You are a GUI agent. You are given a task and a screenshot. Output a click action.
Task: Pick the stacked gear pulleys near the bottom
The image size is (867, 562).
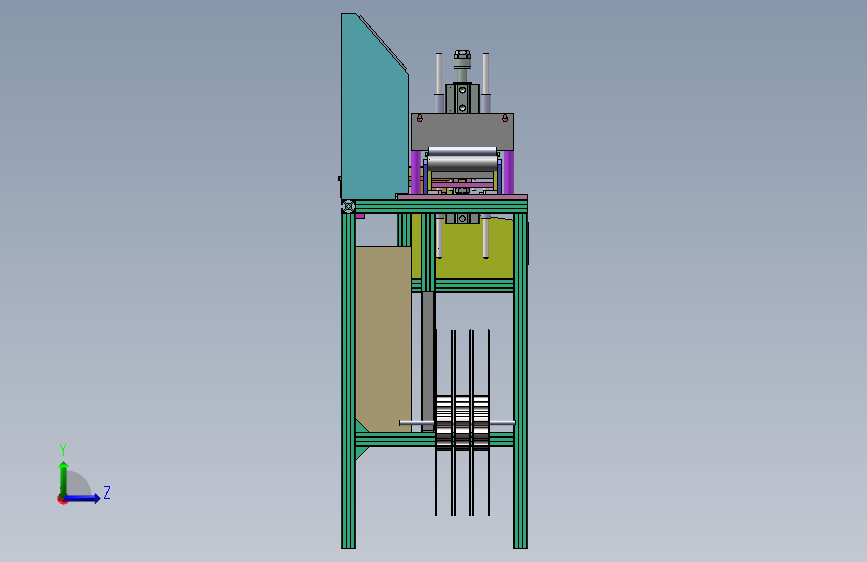click(x=462, y=423)
